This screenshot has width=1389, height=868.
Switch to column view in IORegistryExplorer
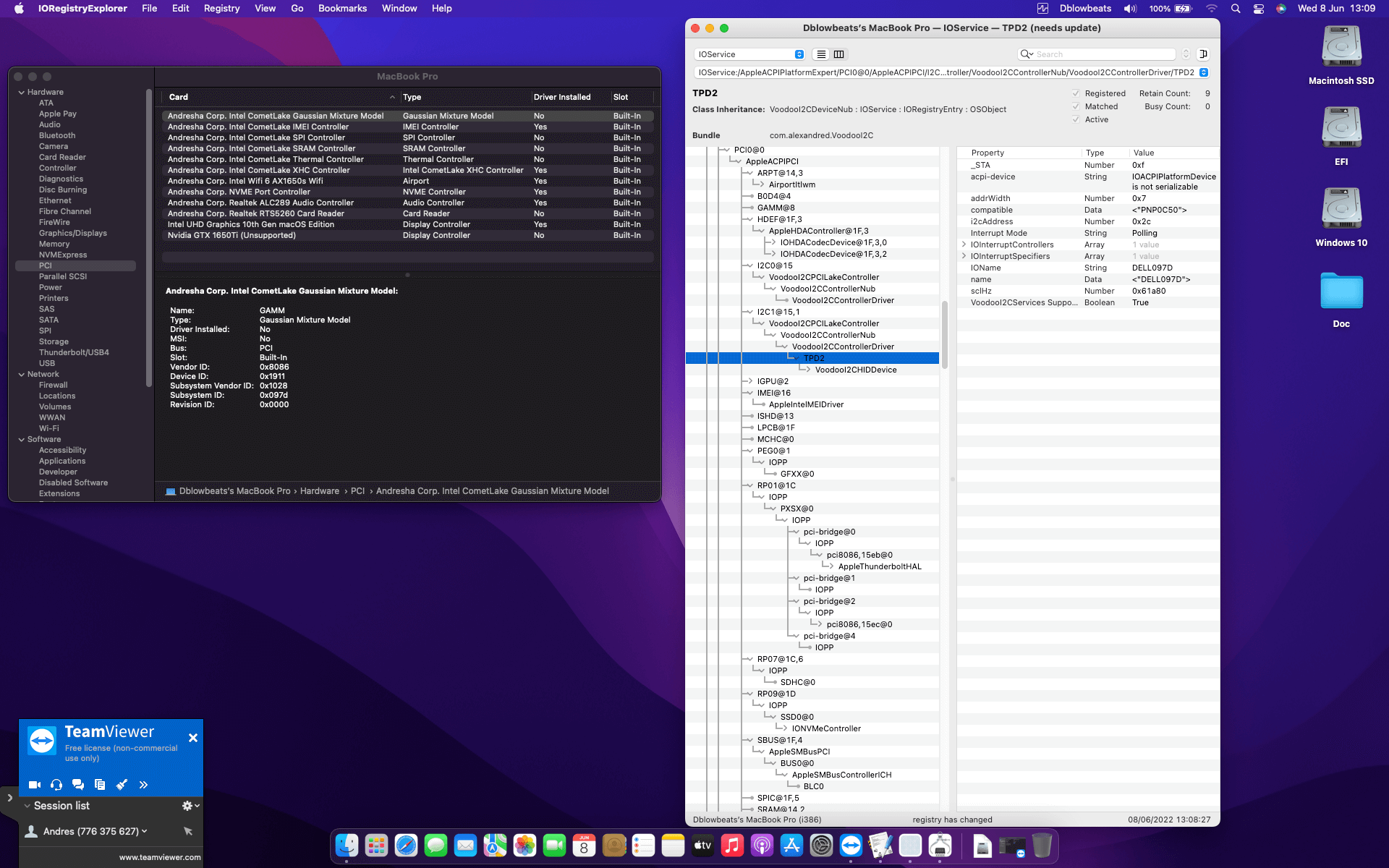(839, 54)
